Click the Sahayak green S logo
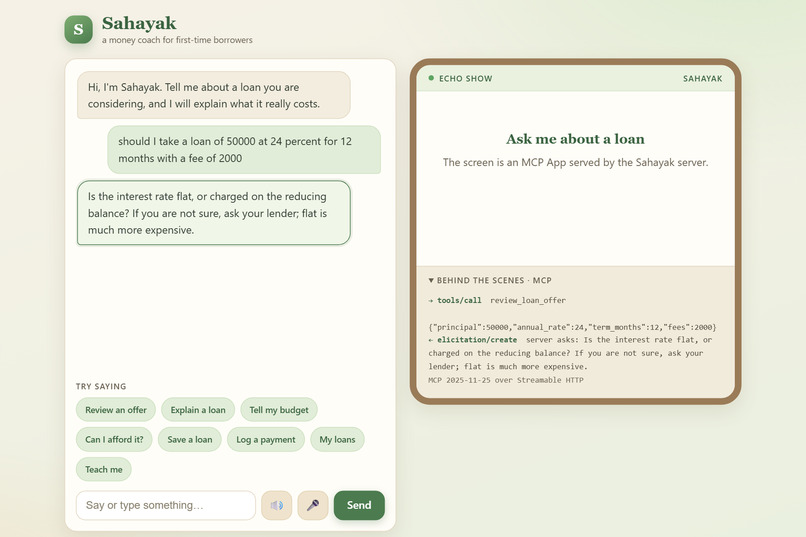Image resolution: width=806 pixels, height=537 pixels. pos(79,29)
